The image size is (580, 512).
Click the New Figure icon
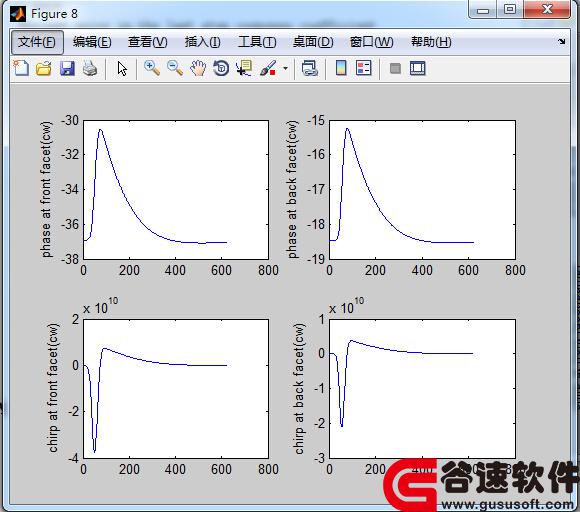[x=21, y=68]
